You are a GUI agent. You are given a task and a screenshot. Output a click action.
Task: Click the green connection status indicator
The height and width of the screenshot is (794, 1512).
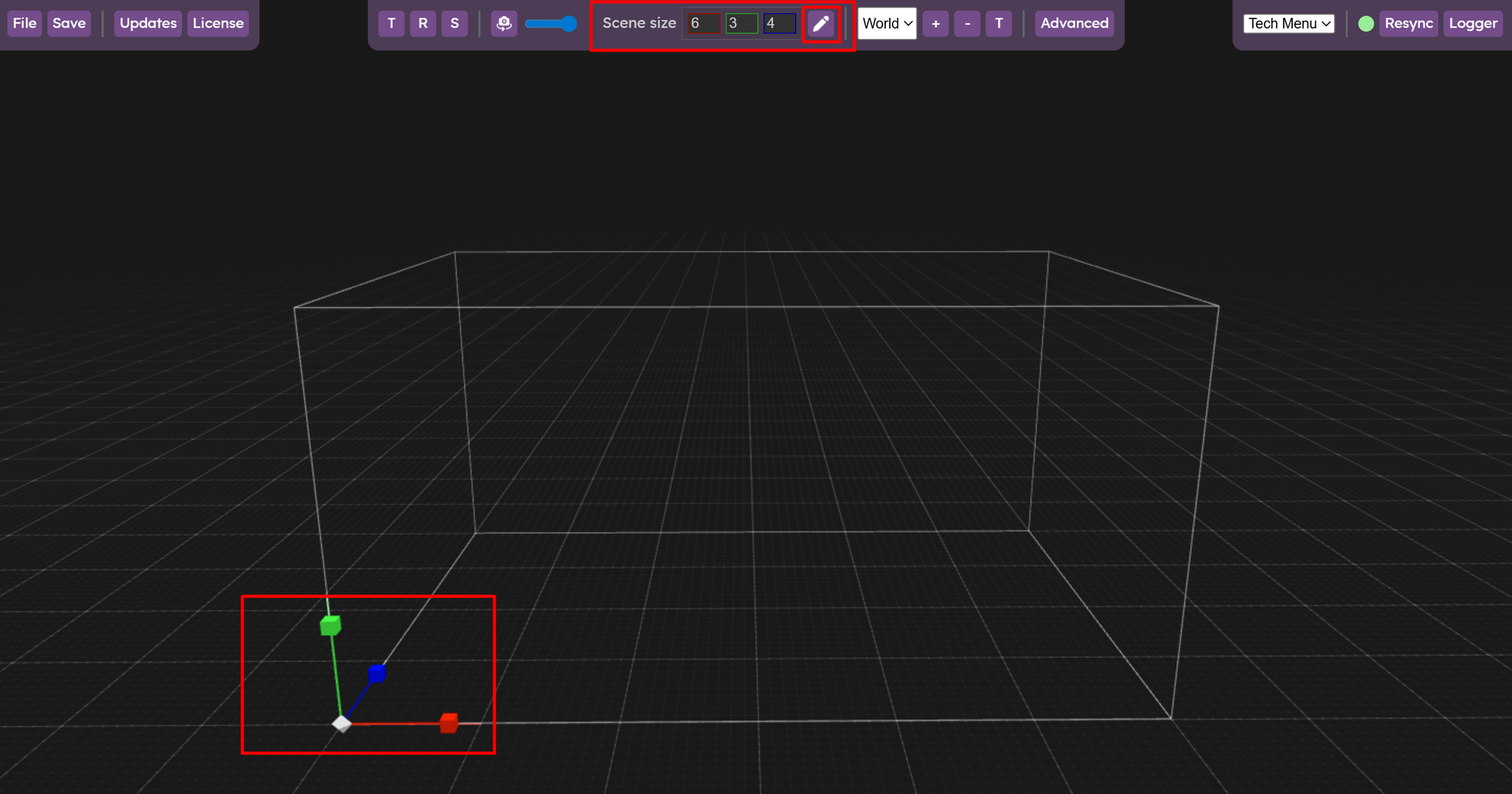point(1366,24)
